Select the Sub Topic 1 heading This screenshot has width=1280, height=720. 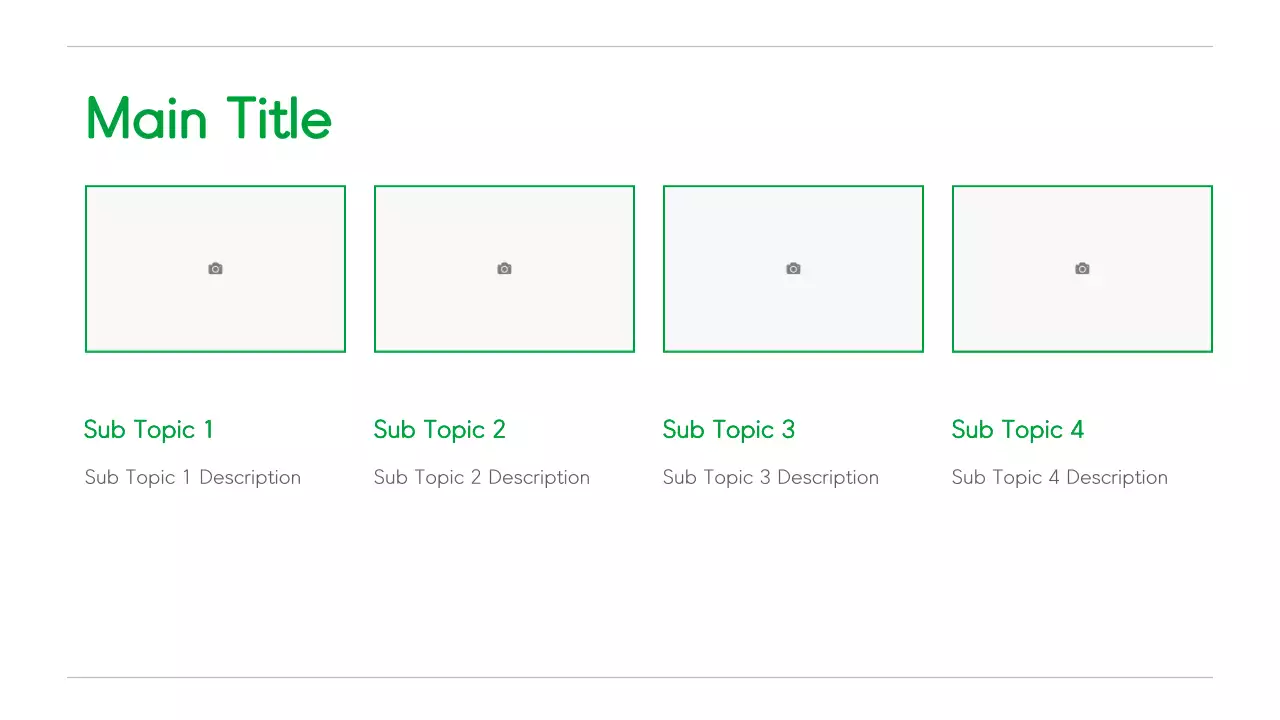click(x=149, y=430)
